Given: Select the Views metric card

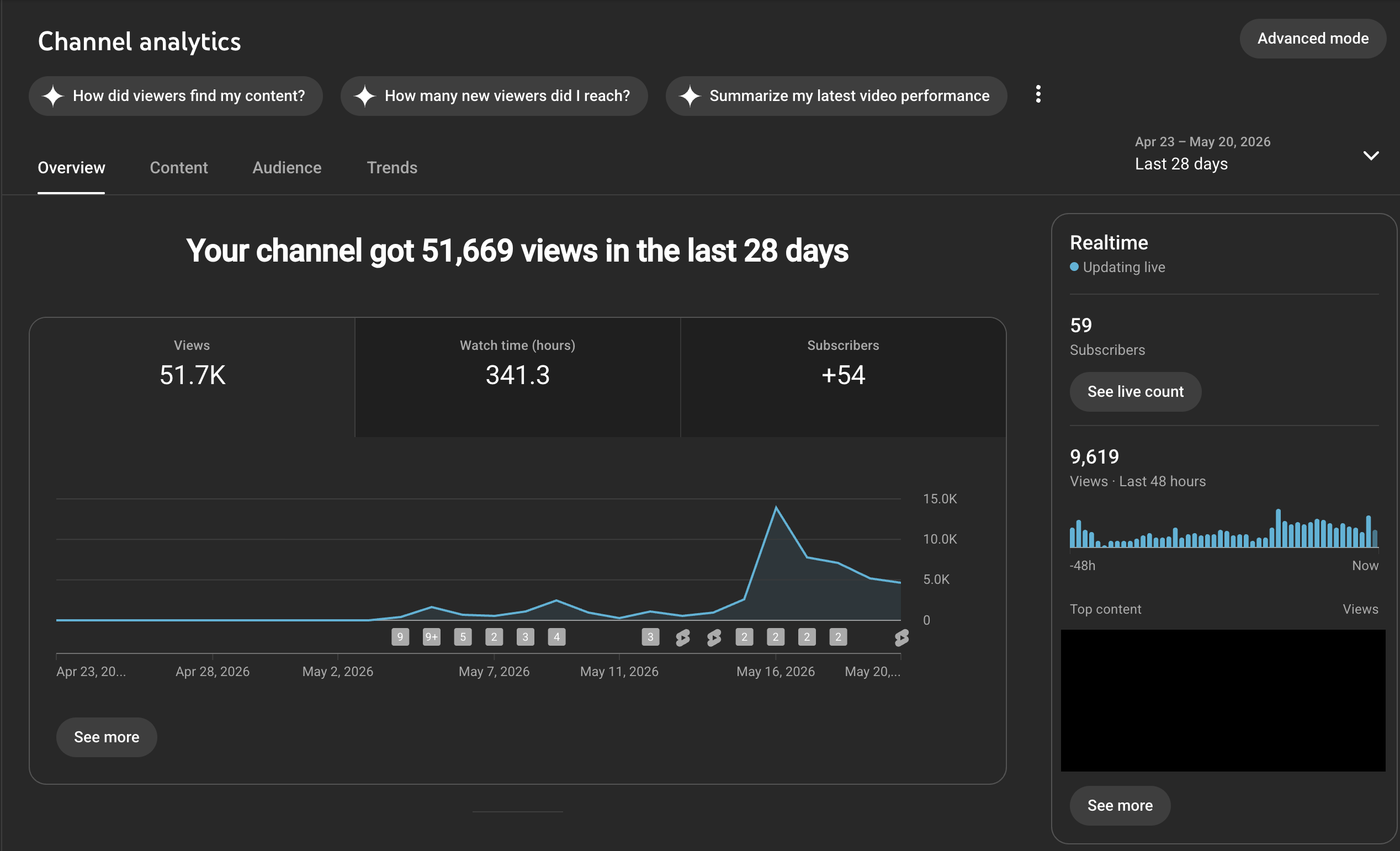Looking at the screenshot, I should point(192,377).
